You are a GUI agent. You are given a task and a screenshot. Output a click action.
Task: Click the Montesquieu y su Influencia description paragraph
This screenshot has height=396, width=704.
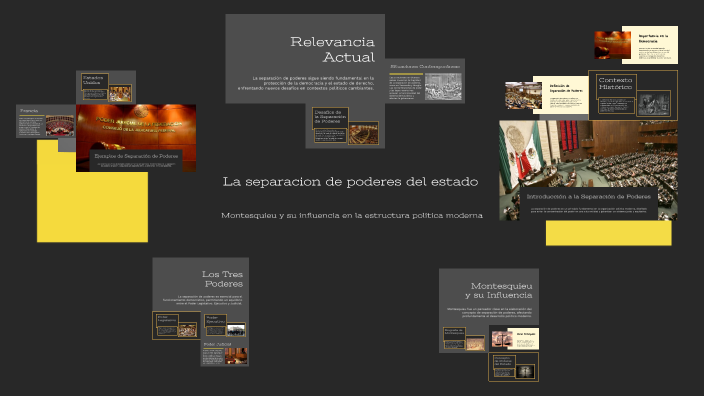(490, 312)
